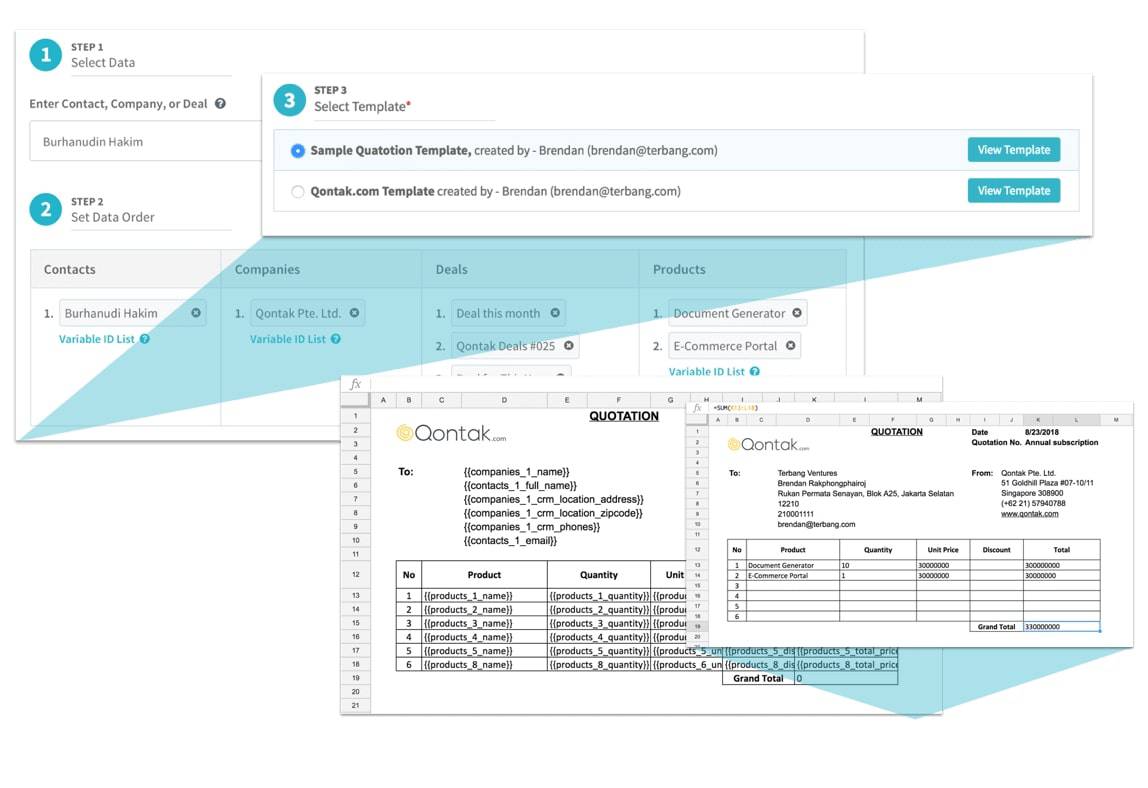Click the 8/23/2018 date cell
The width and height of the screenshot is (1148, 788).
click(1042, 432)
